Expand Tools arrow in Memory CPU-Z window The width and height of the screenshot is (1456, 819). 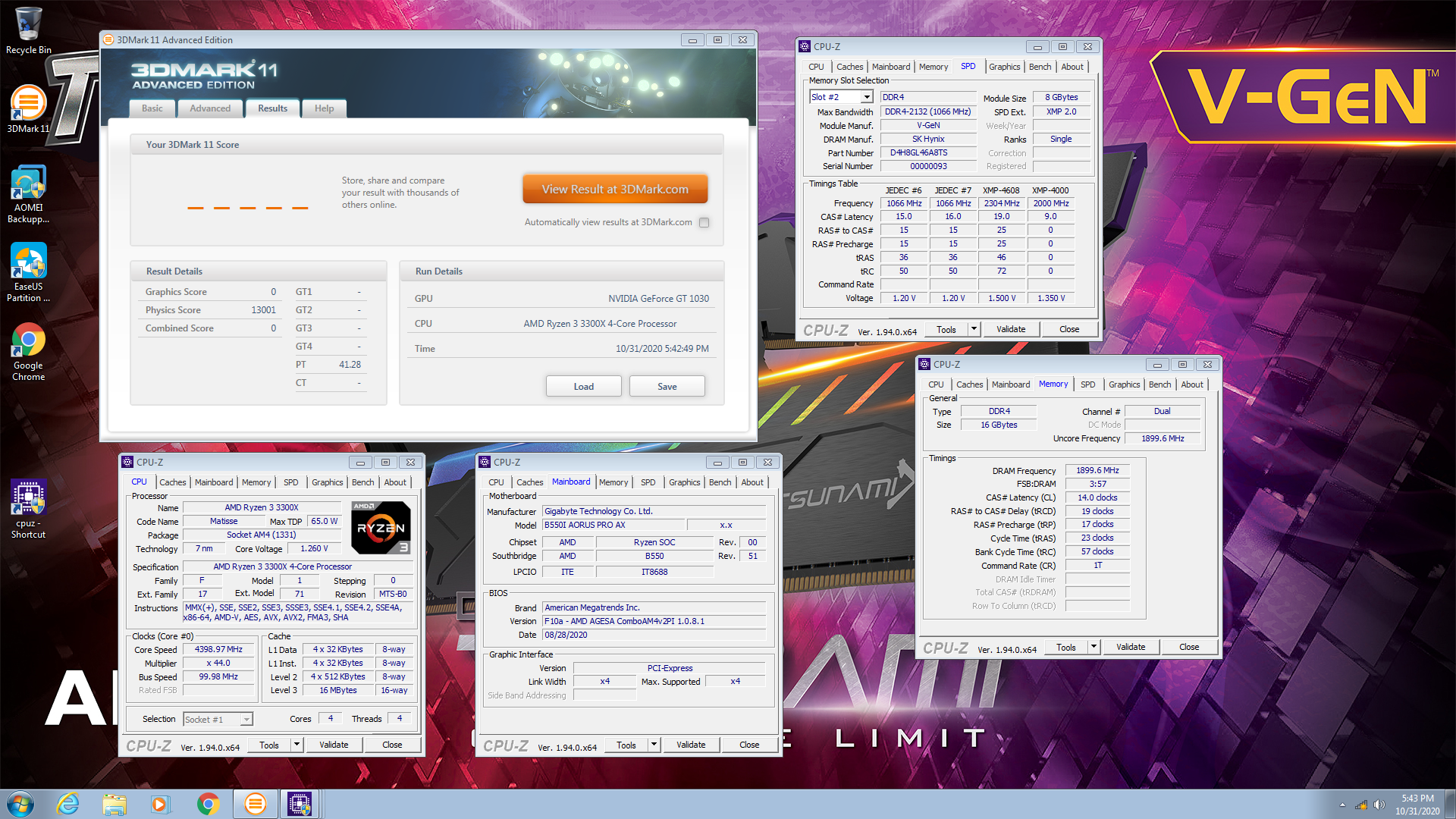[1094, 647]
